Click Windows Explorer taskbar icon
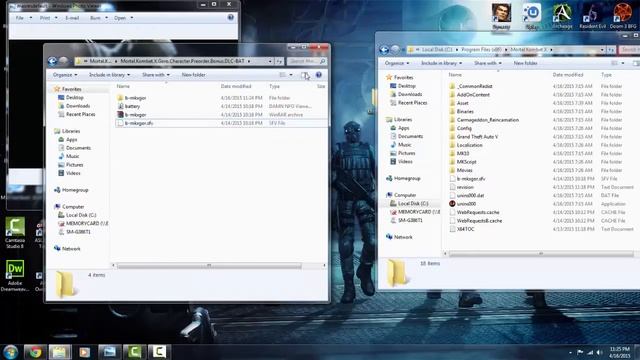The image size is (640, 360). coord(60,352)
